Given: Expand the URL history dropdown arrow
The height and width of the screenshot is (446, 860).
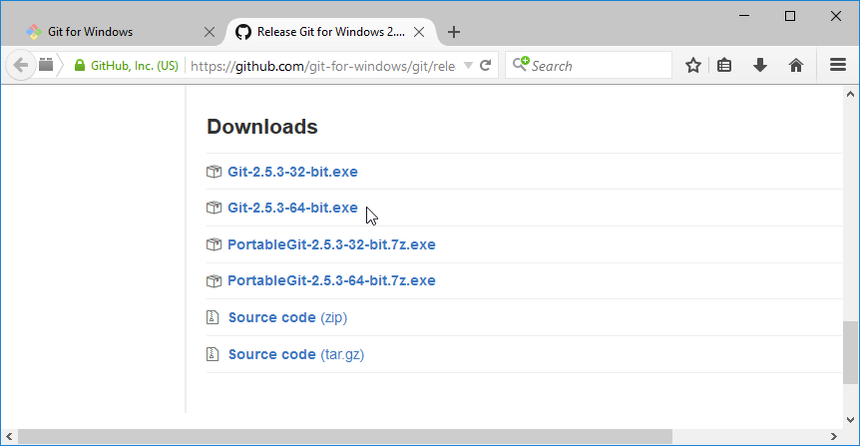Looking at the screenshot, I should (x=468, y=66).
